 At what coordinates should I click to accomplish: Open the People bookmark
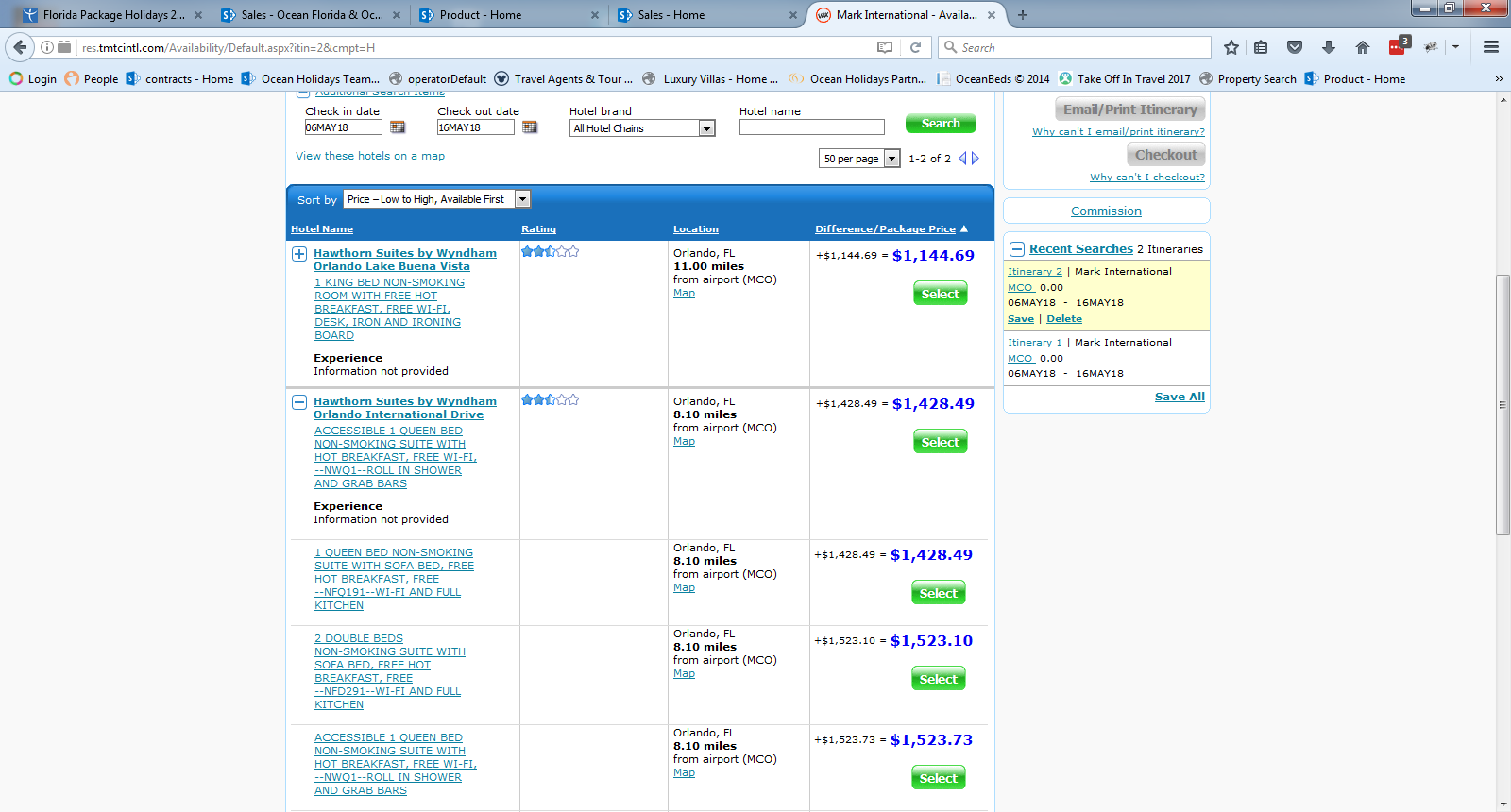pyautogui.click(x=92, y=79)
